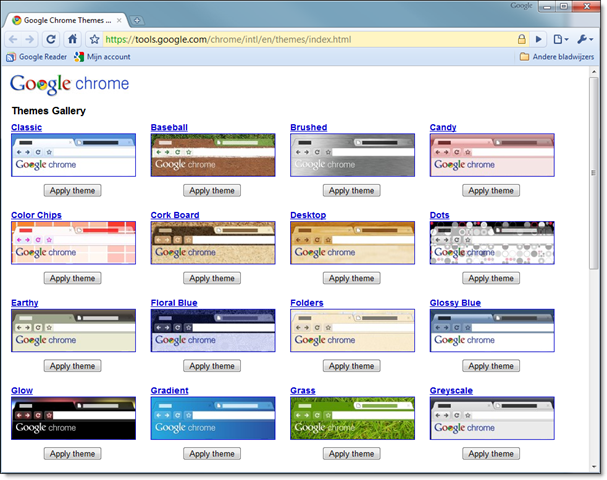The height and width of the screenshot is (480, 607).
Task: Open the Greyscale theme link
Action: point(451,391)
